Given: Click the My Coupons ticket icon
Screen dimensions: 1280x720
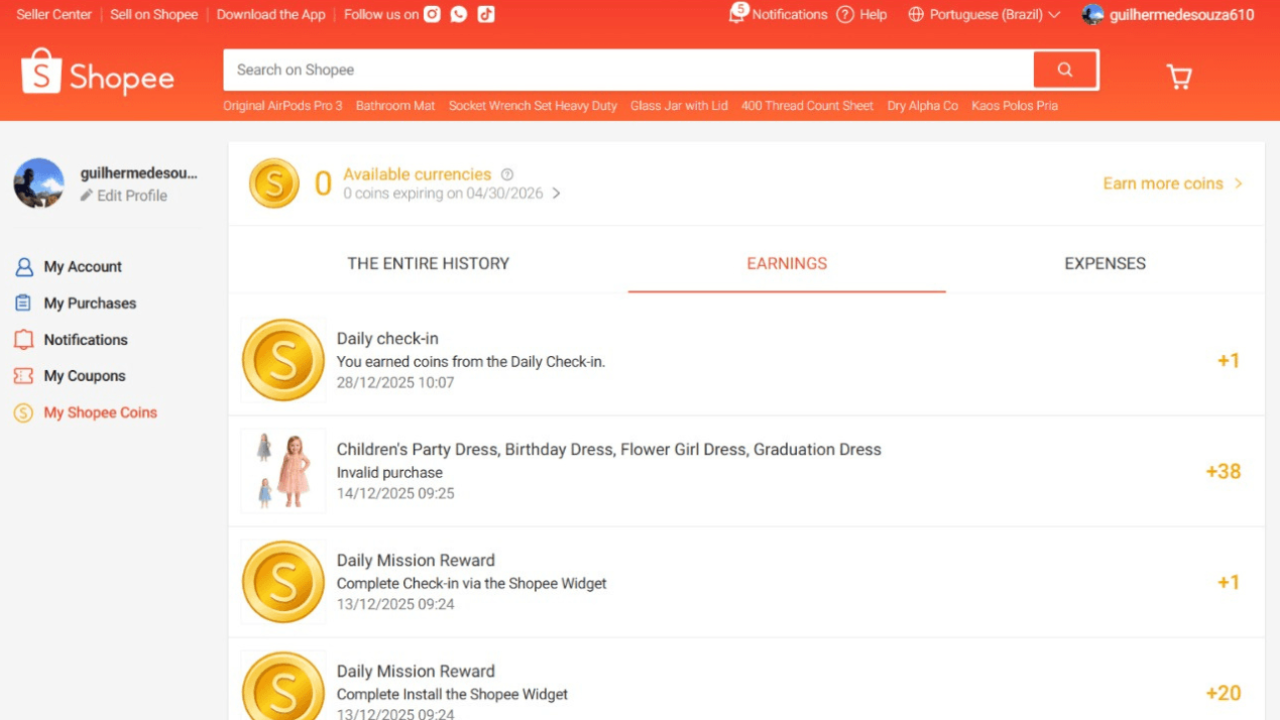Looking at the screenshot, I should [x=24, y=376].
